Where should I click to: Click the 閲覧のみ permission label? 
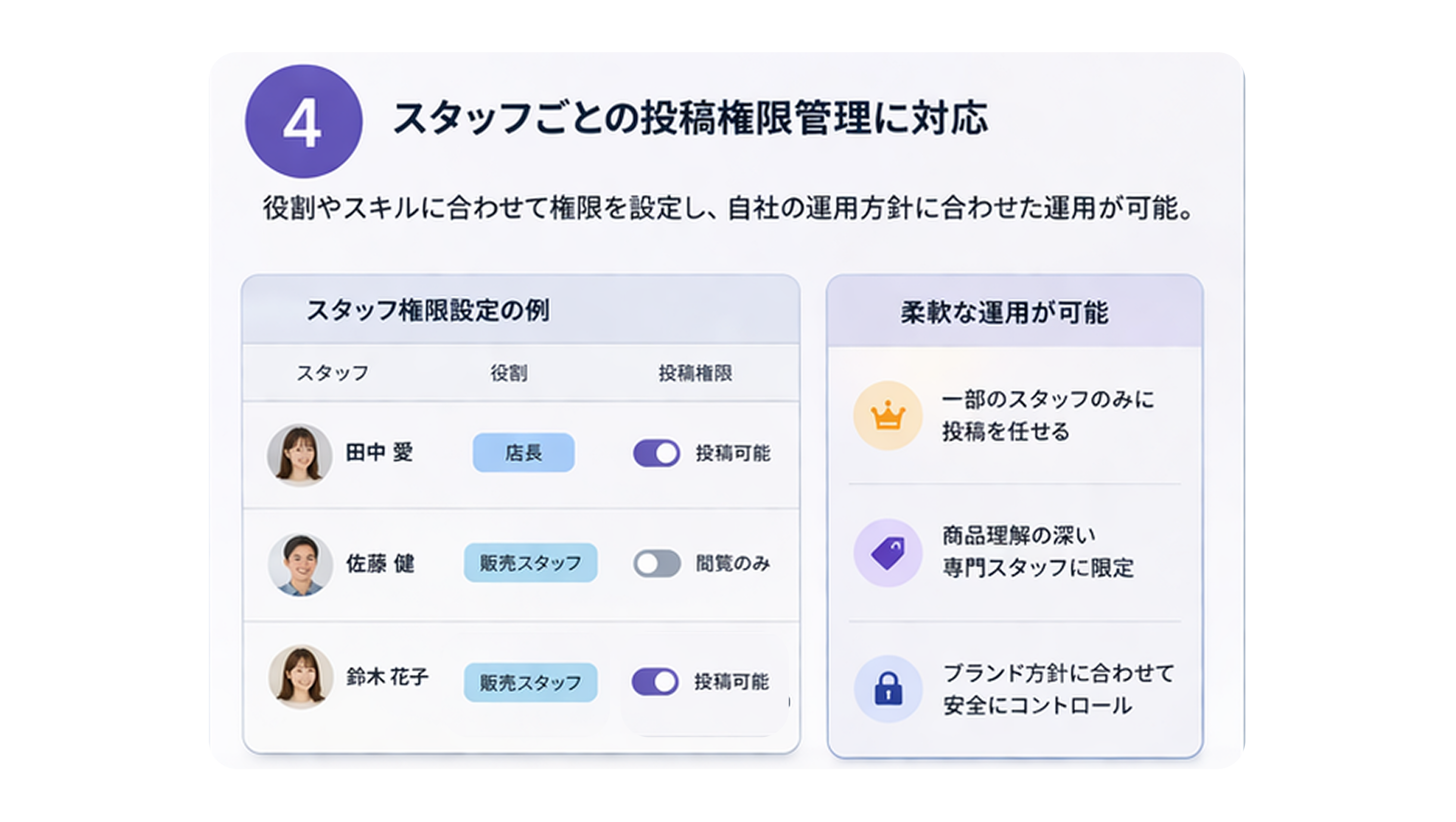(x=732, y=563)
